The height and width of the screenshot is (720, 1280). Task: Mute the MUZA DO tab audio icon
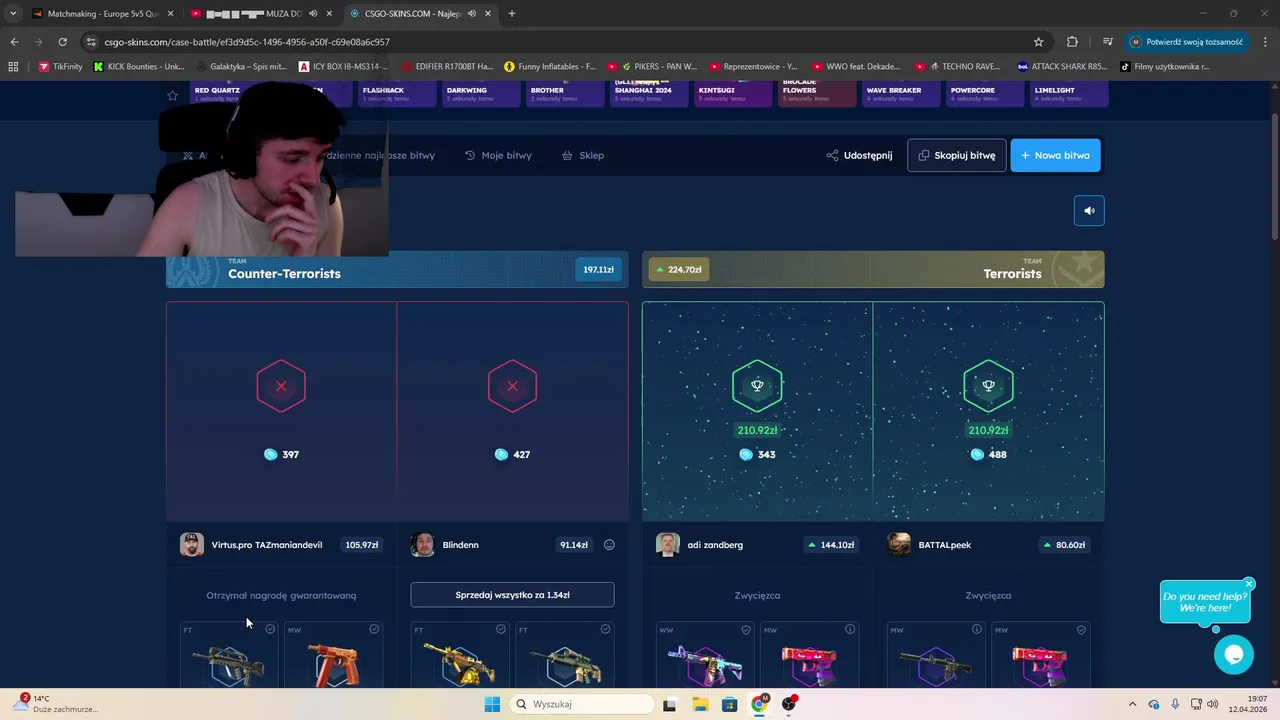313,14
